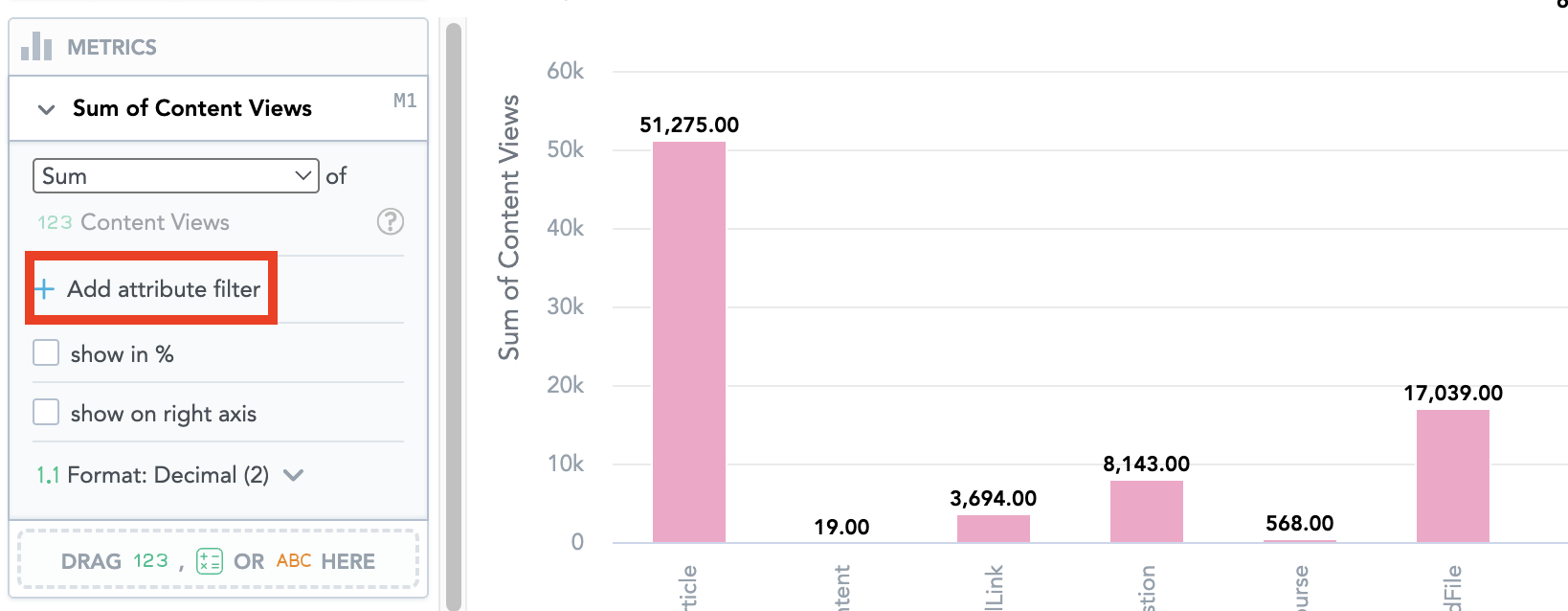Click the 8,143.00 bar in chart
Image resolution: width=1568 pixels, height=611 pixels.
(1146, 511)
